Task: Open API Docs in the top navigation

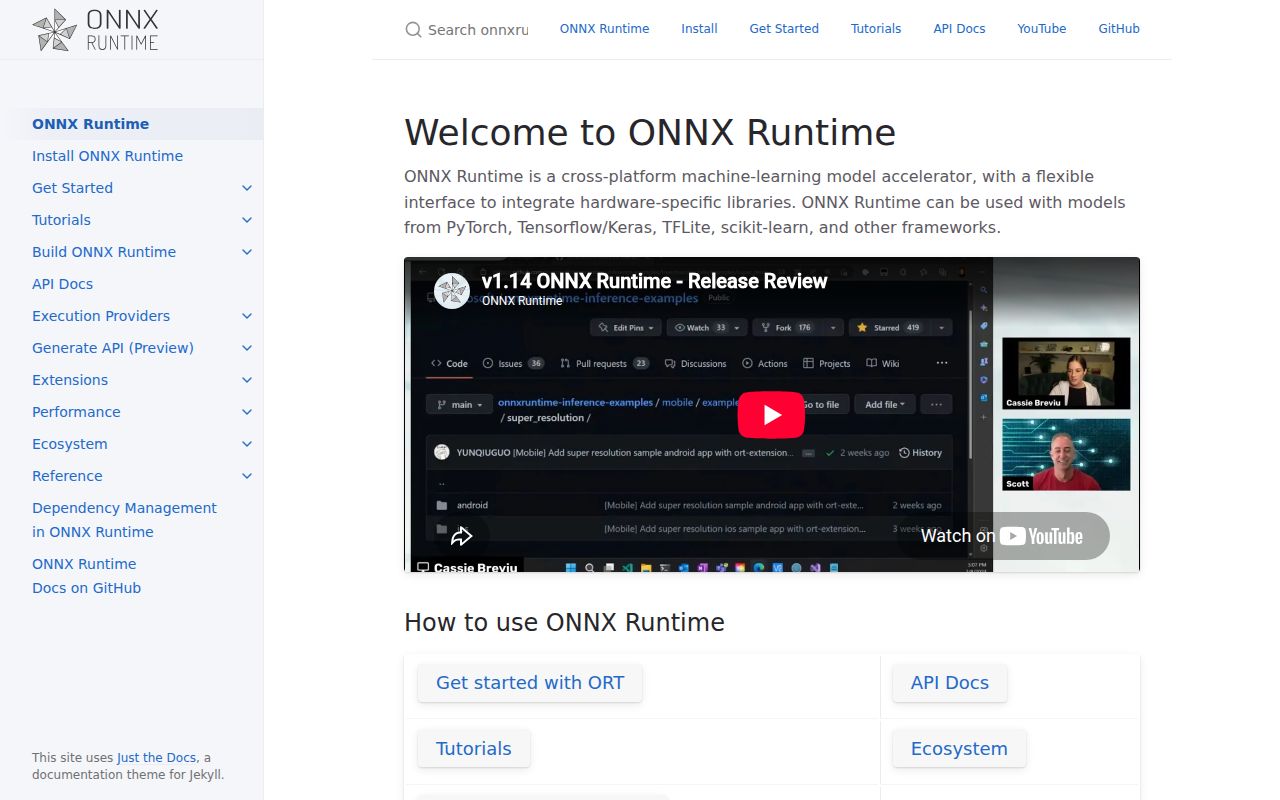Action: (x=959, y=29)
